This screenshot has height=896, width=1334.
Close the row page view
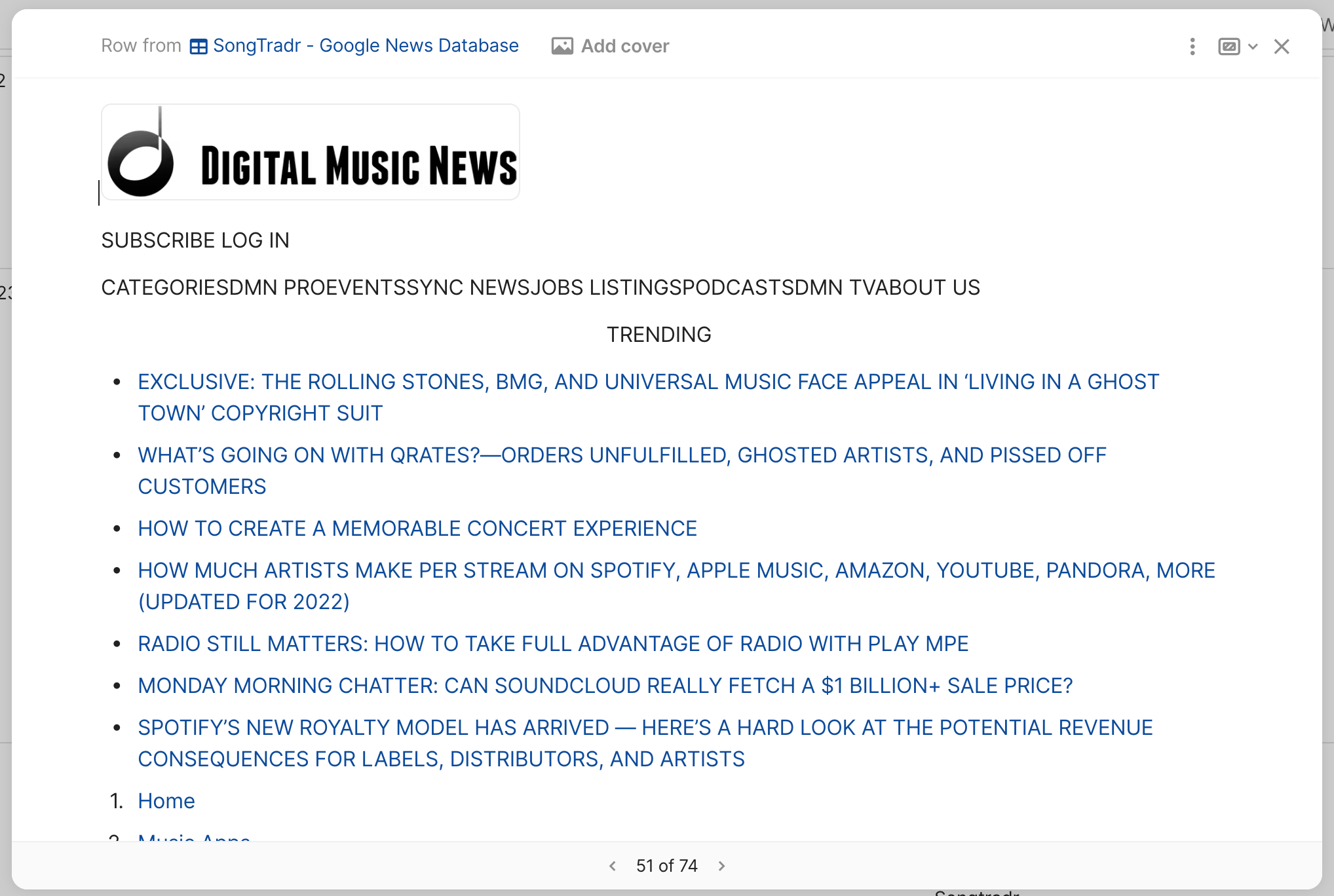(x=1282, y=47)
